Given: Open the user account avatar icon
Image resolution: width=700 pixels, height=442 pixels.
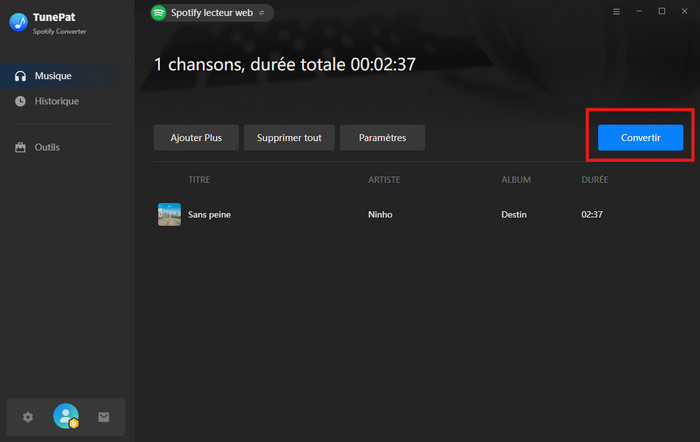Looking at the screenshot, I should pyautogui.click(x=66, y=416).
